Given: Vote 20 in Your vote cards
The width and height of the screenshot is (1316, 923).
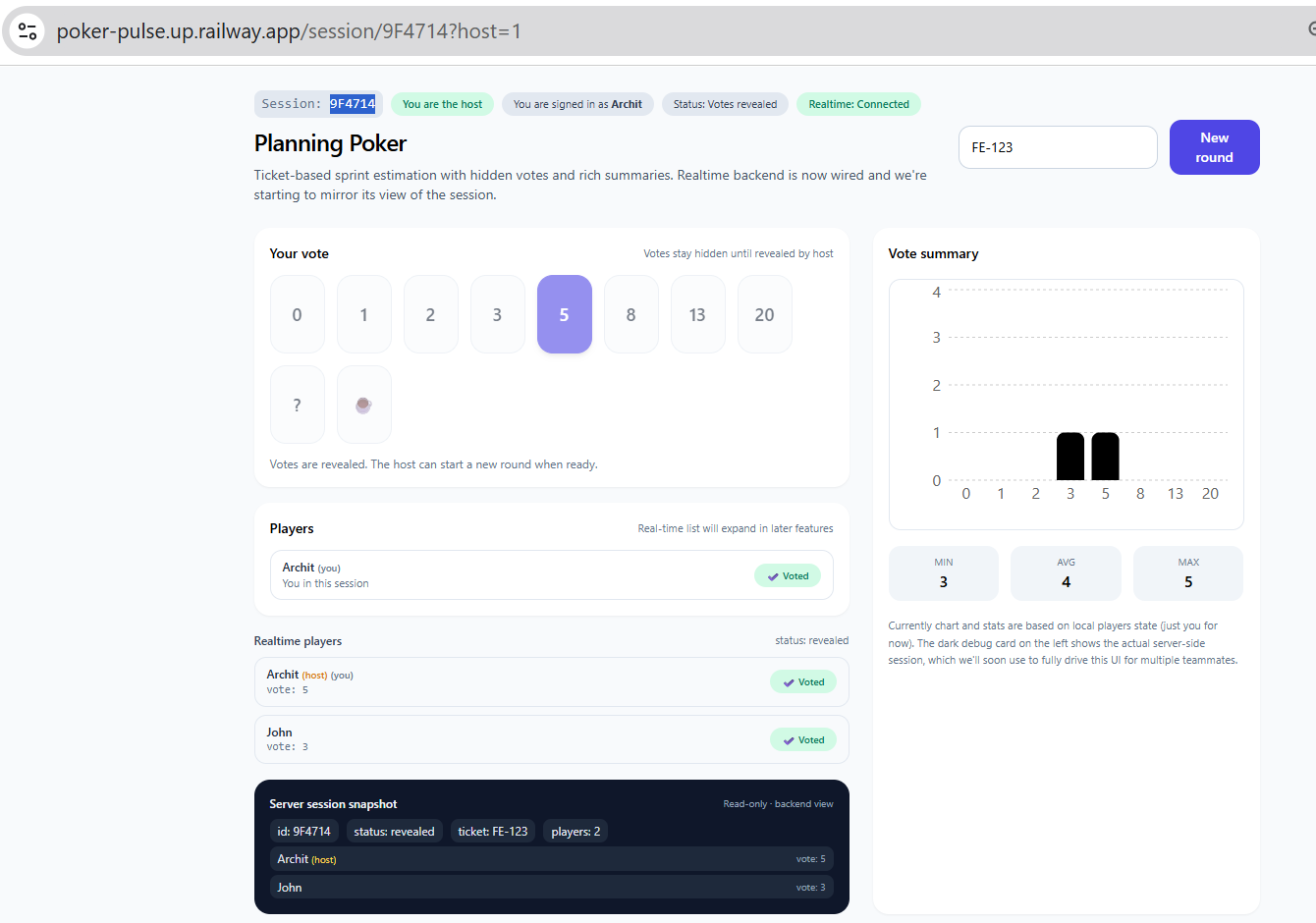Looking at the screenshot, I should click(x=764, y=314).
